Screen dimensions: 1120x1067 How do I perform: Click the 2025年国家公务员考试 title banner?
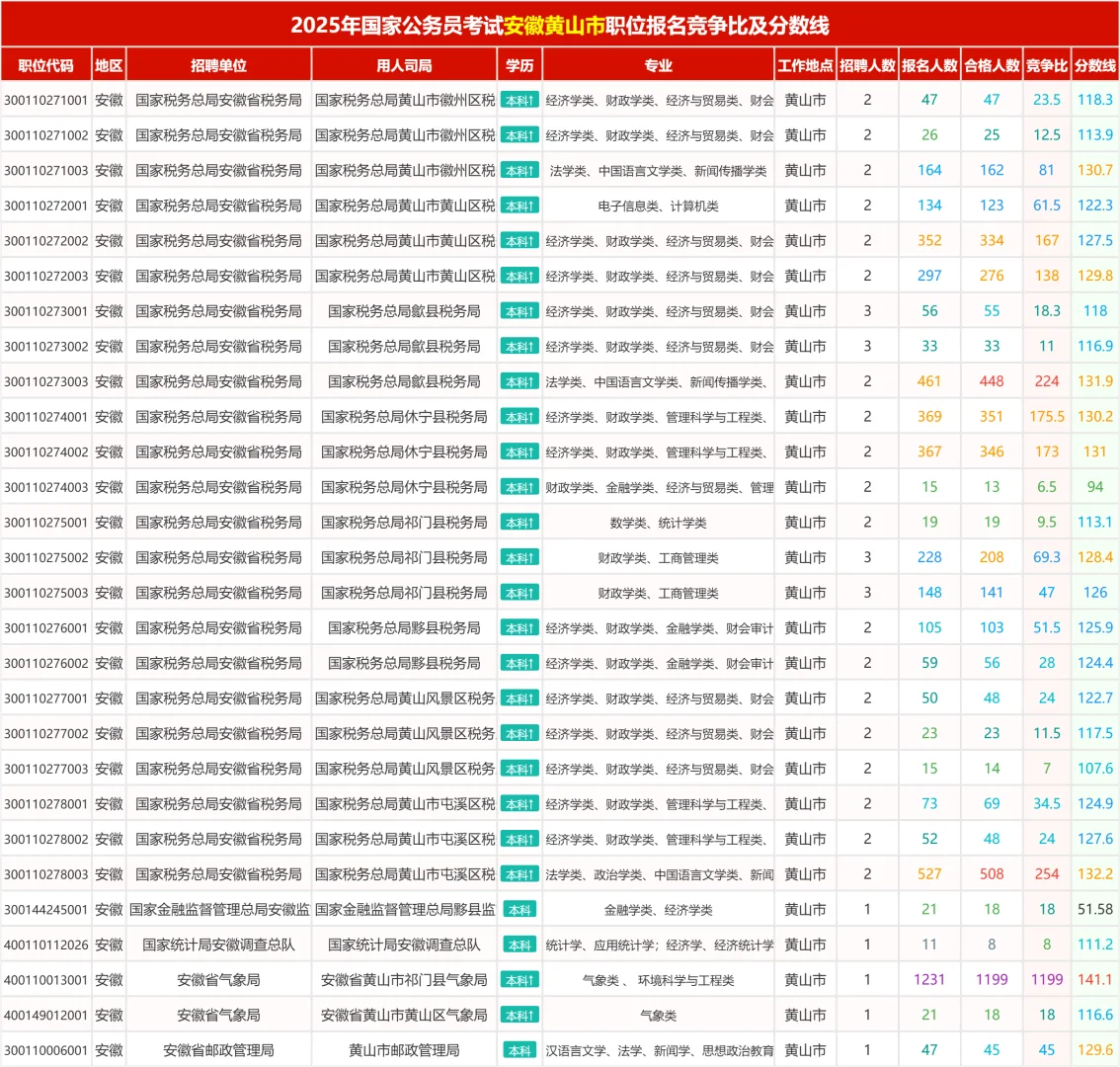(x=560, y=25)
